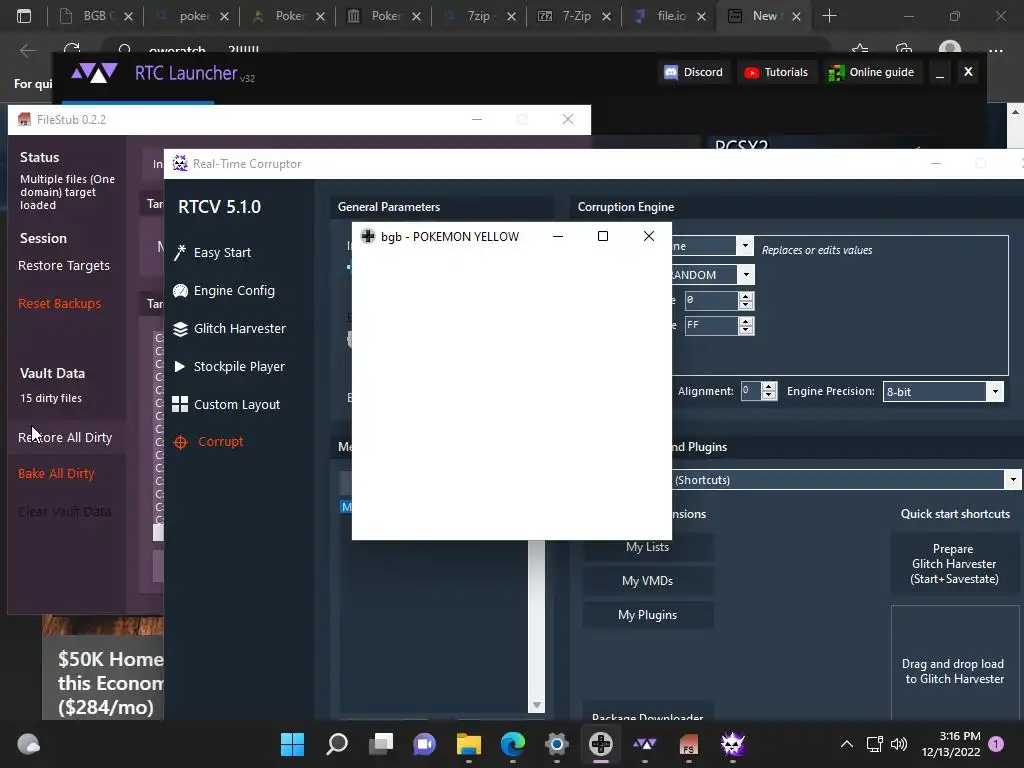Click Reset Backups in FileStub
The image size is (1024, 768).
[59, 304]
